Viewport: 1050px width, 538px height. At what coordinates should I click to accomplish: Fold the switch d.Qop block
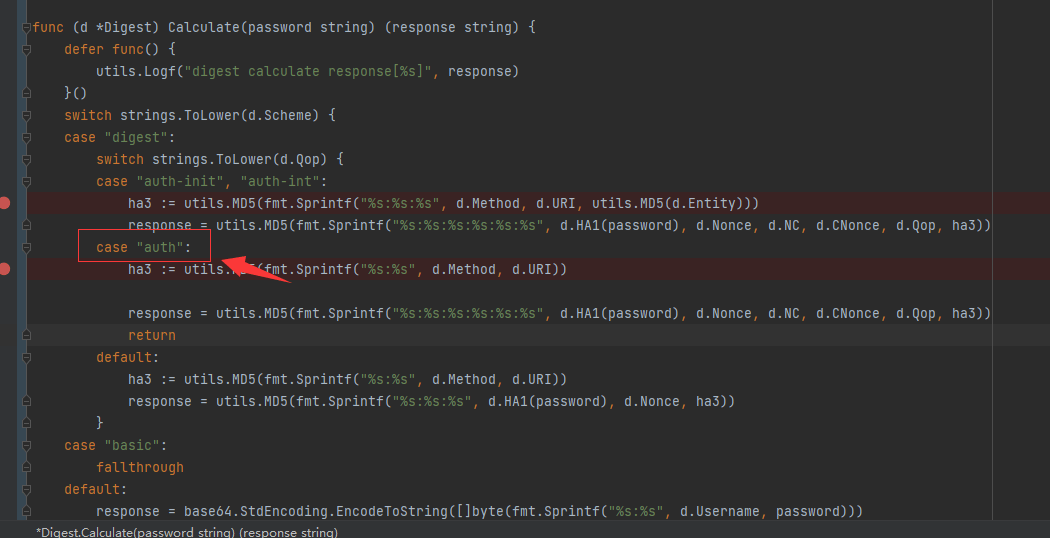pyautogui.click(x=26, y=159)
